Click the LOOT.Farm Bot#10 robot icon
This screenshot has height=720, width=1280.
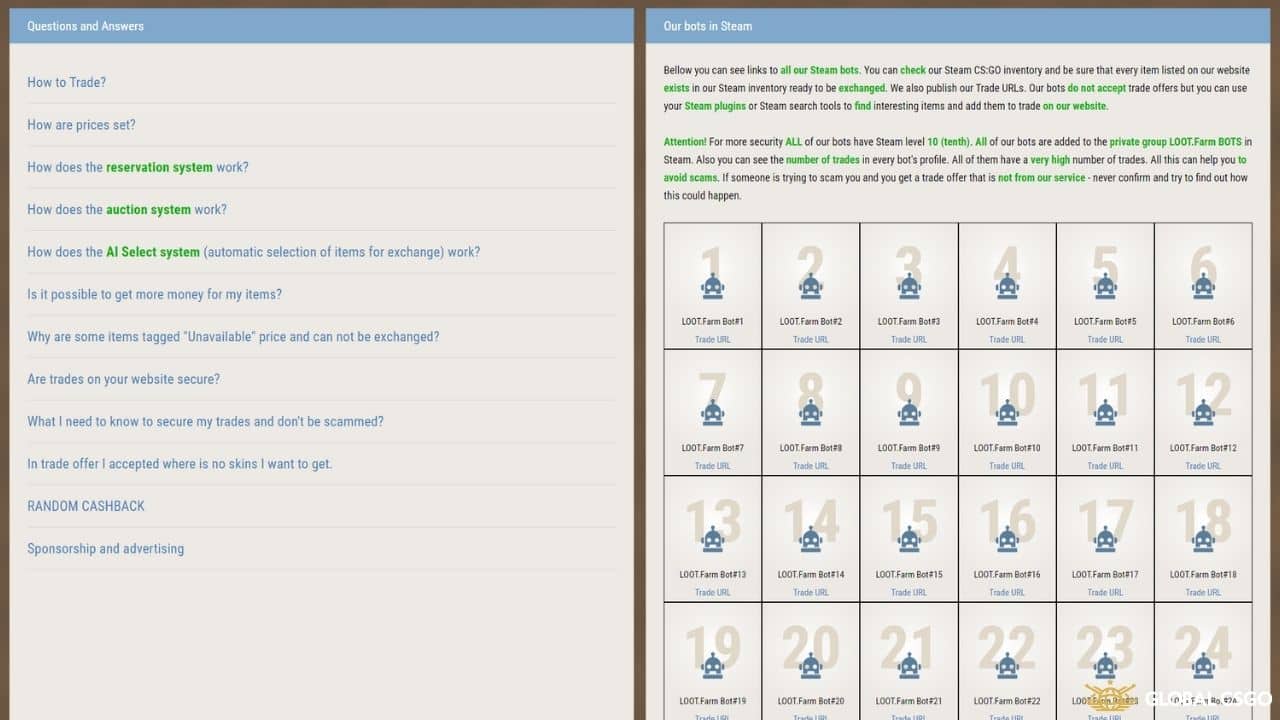[1006, 413]
